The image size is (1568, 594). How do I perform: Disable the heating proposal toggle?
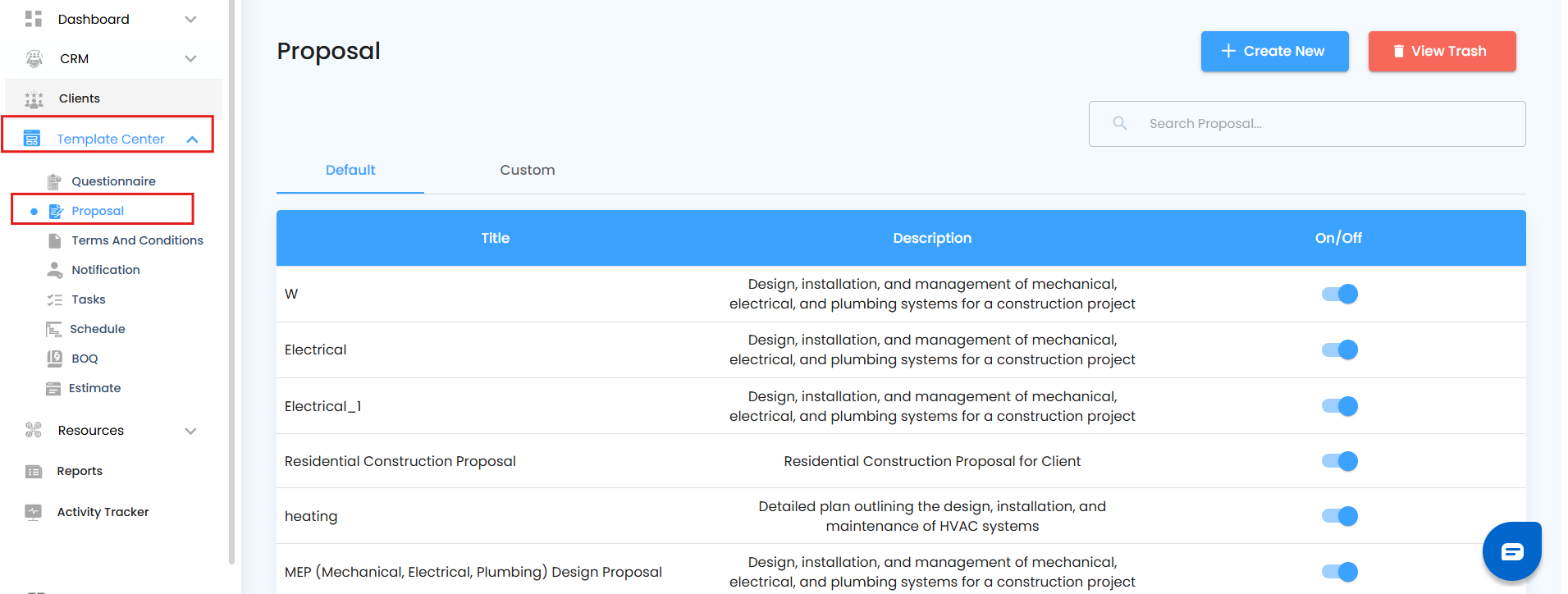coord(1339,516)
